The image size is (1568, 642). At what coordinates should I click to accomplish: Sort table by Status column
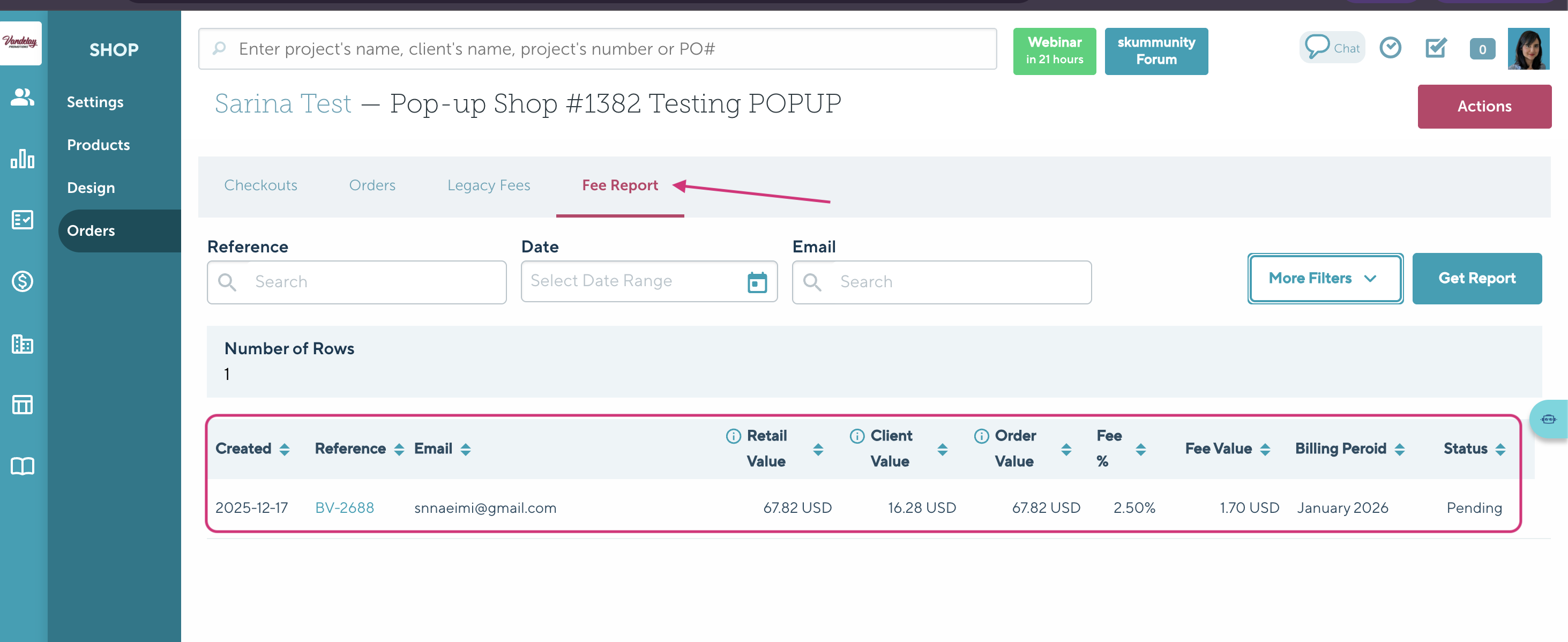coord(1500,449)
